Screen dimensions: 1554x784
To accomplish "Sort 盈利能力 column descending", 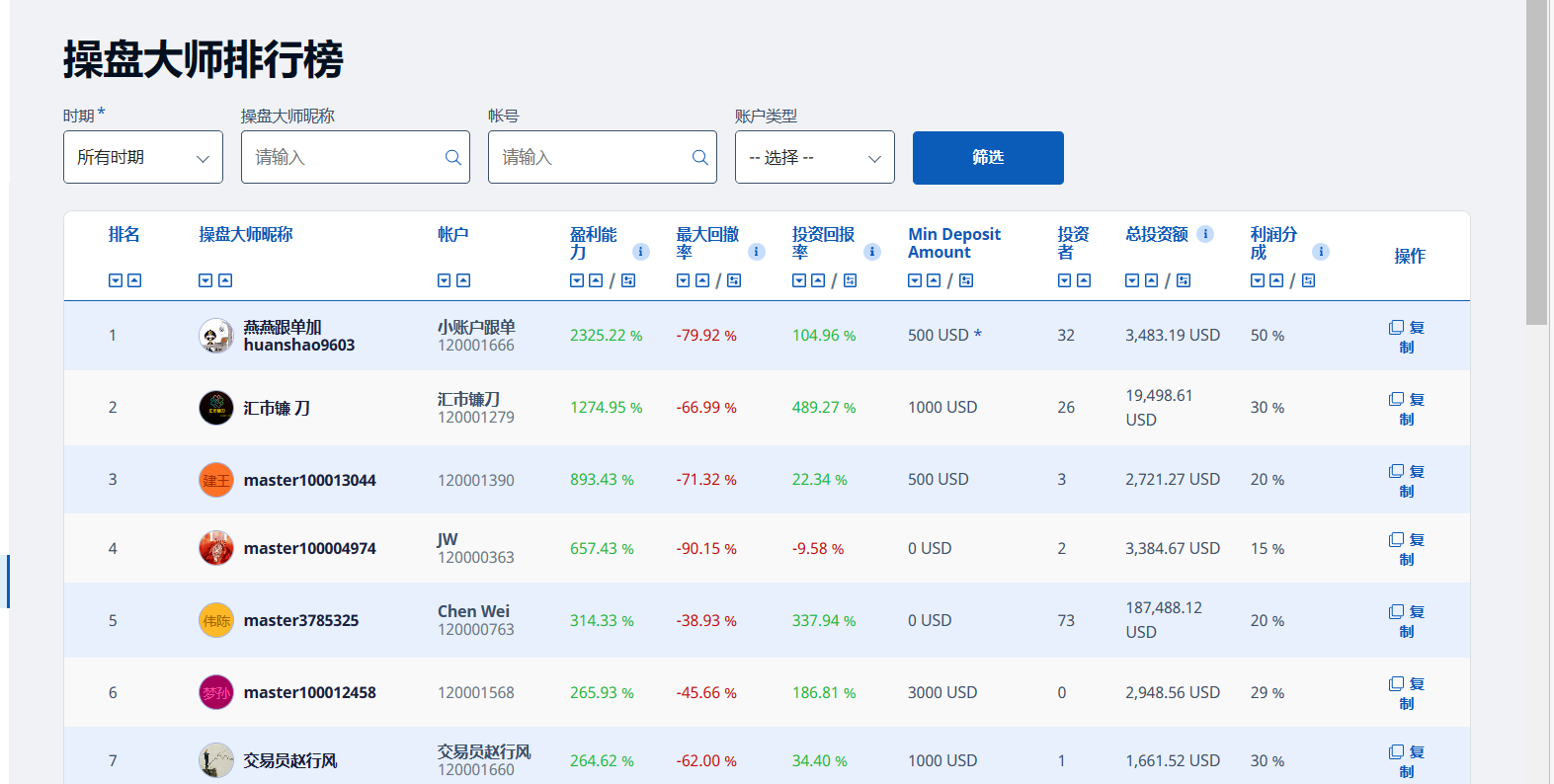I will tap(577, 280).
